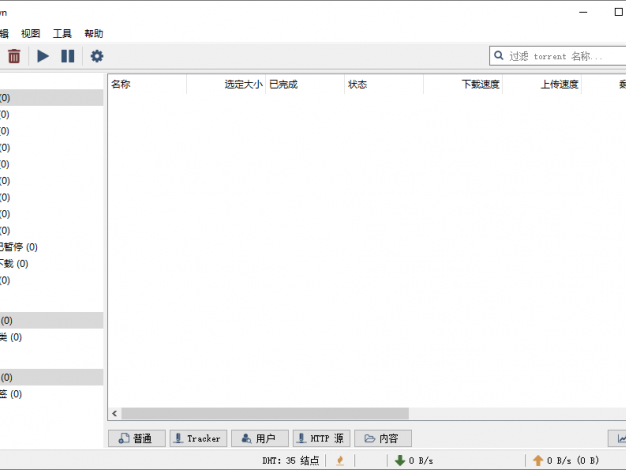This screenshot has width=626, height=470.
Task: Sort by the 名称 column header
Action: coord(147,84)
